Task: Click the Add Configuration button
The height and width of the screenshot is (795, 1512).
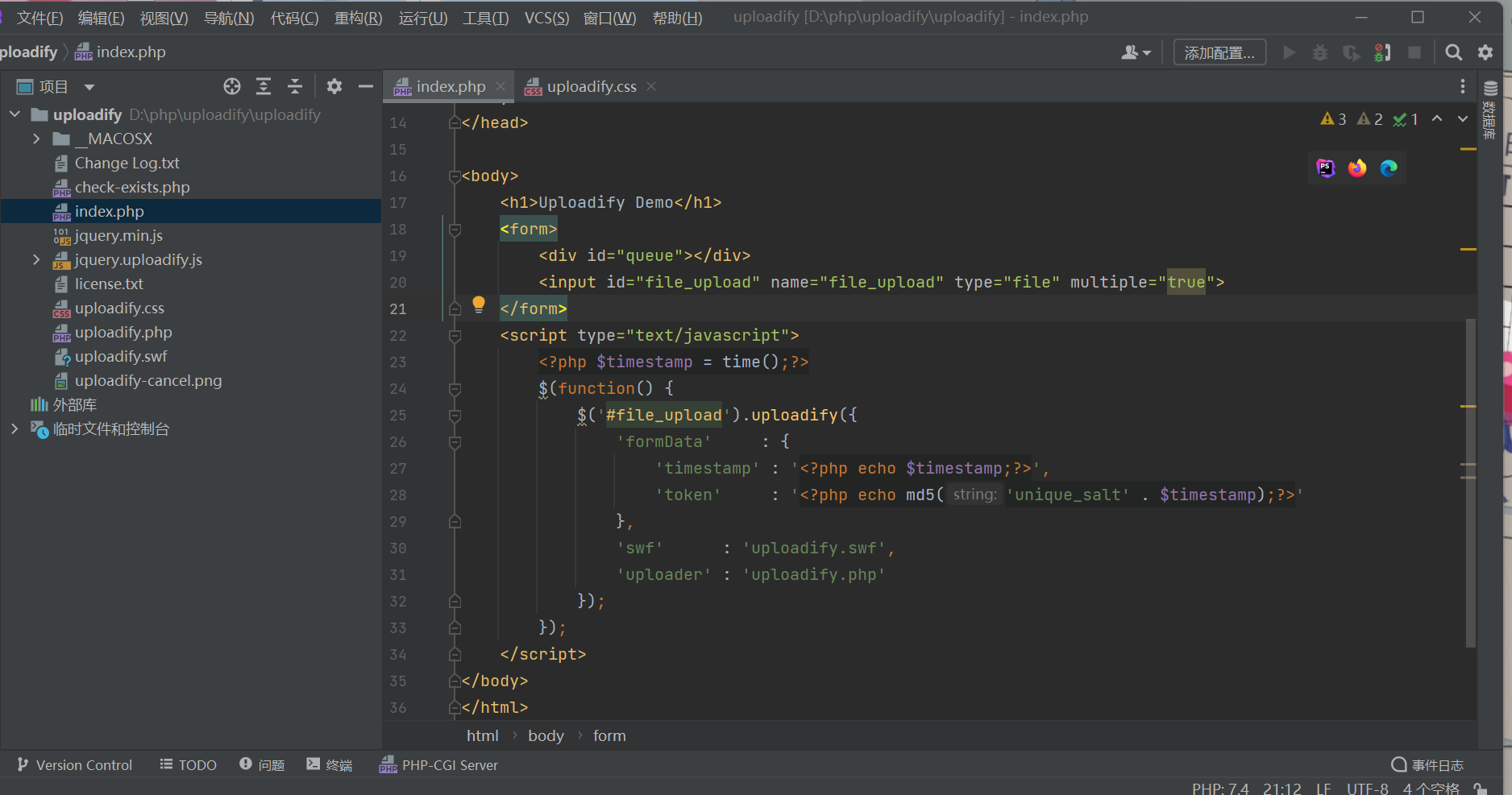Action: click(1219, 52)
